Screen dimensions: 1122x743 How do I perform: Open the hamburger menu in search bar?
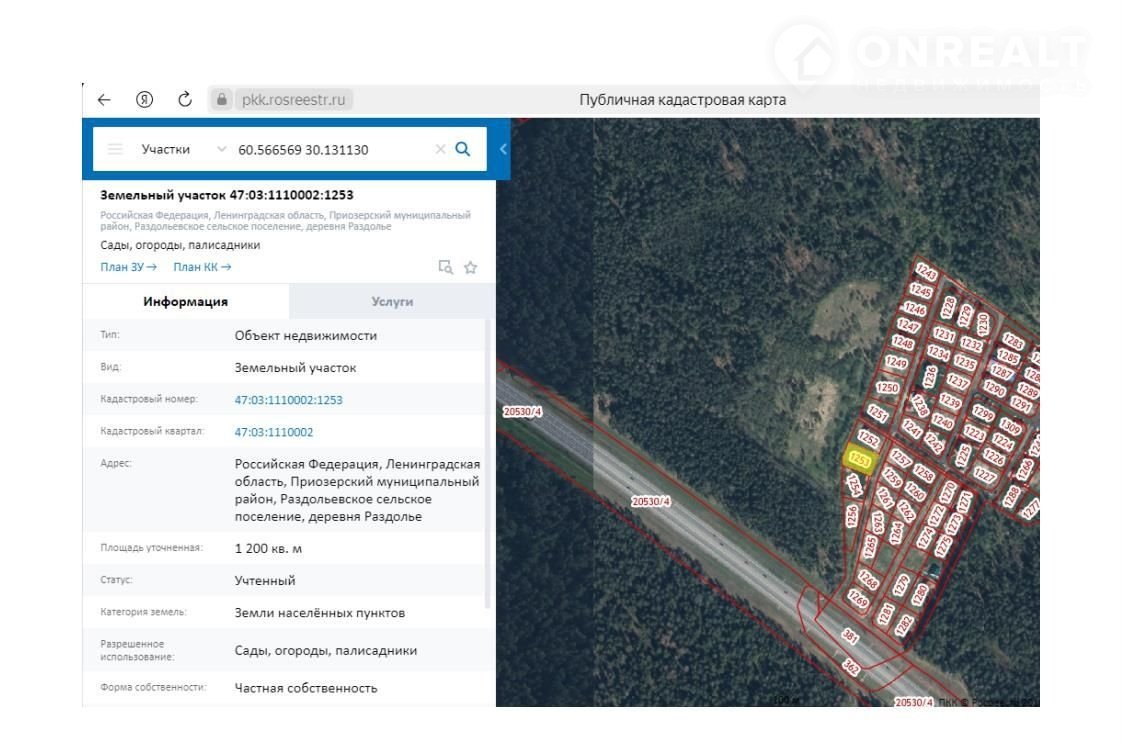(x=116, y=150)
